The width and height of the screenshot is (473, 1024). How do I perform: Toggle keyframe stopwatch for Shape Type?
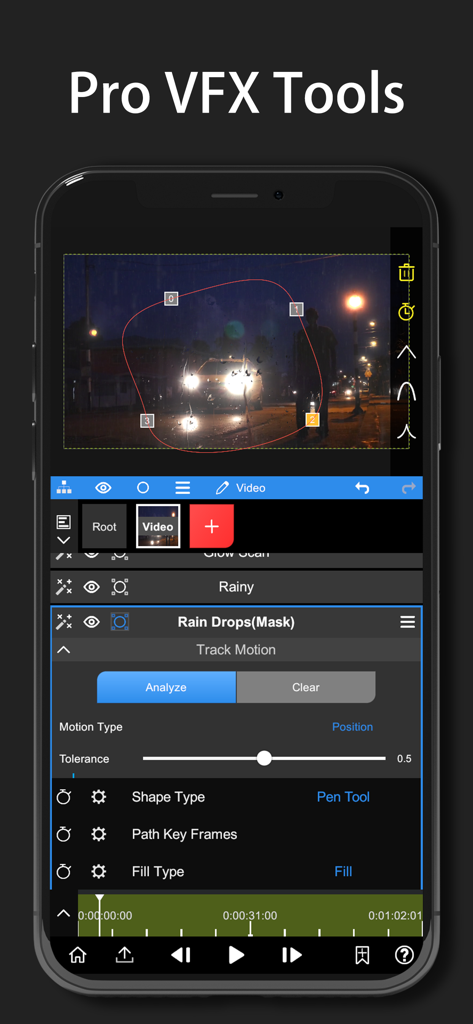(63, 797)
